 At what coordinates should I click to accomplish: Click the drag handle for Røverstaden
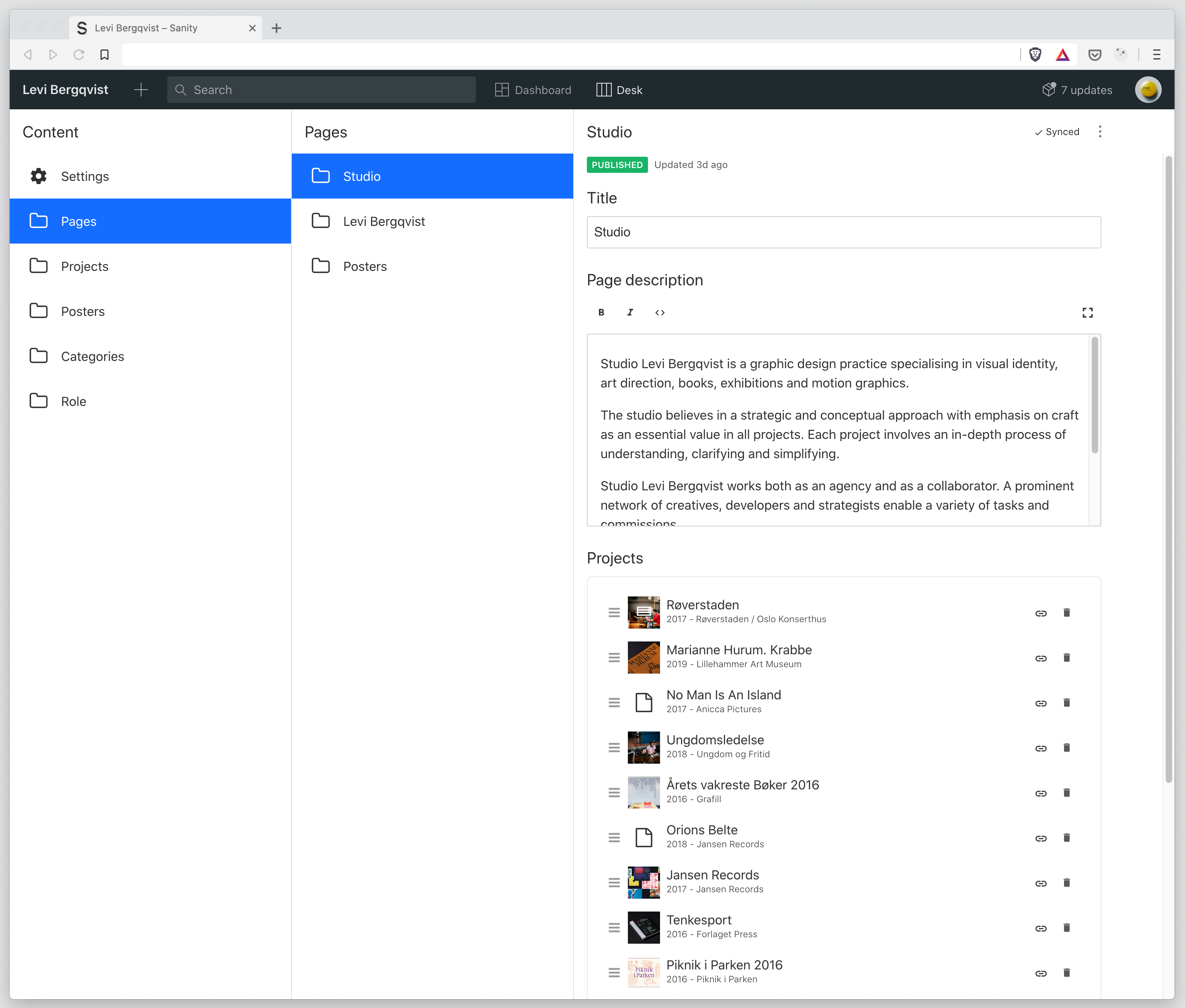point(614,613)
